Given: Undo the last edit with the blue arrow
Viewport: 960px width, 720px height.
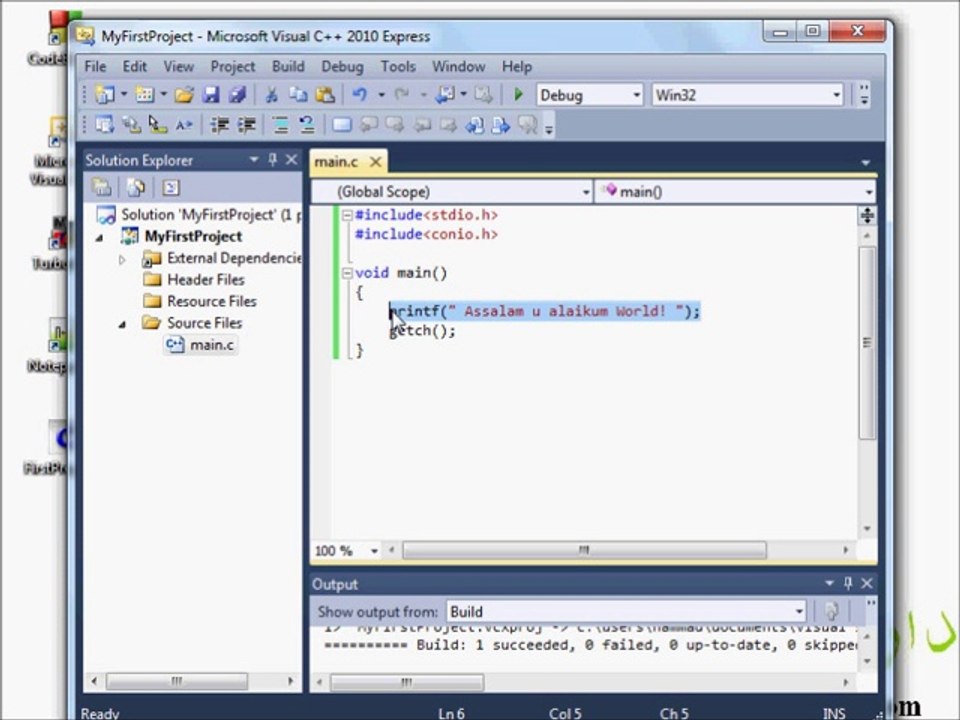Looking at the screenshot, I should click(360, 95).
